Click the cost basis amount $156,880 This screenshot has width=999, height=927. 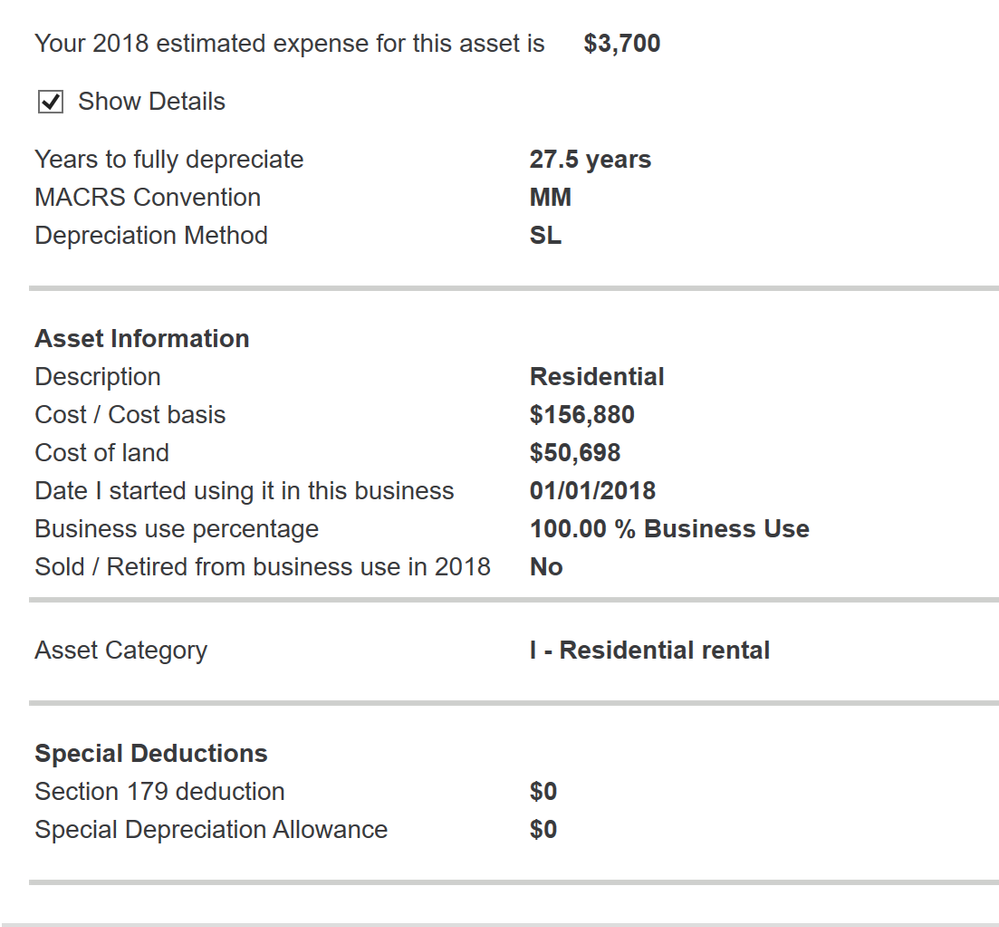(x=582, y=415)
